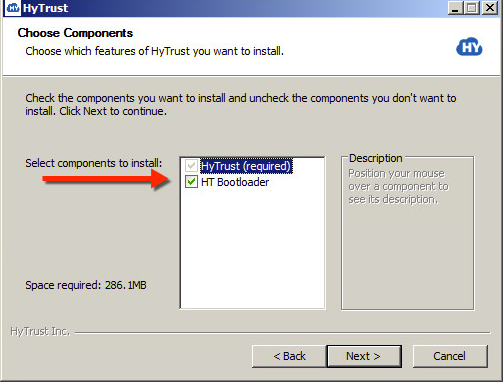
Task: Maximize the HyTrust installer window
Action: click(x=472, y=8)
